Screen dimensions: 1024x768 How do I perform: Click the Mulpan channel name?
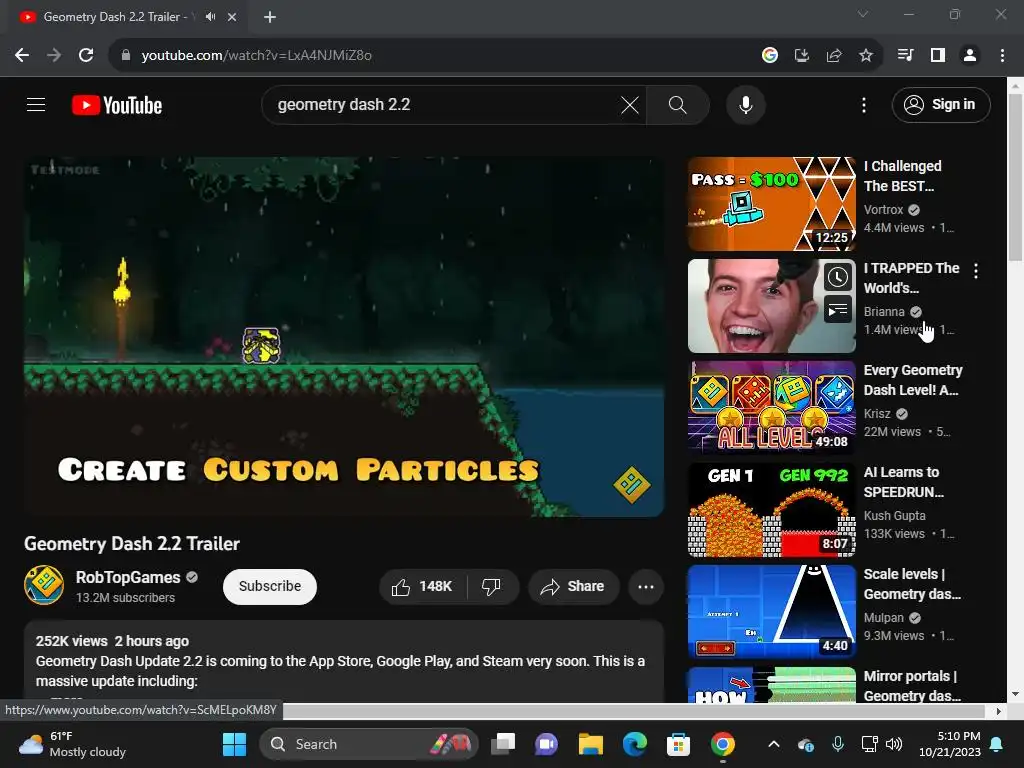coord(884,617)
